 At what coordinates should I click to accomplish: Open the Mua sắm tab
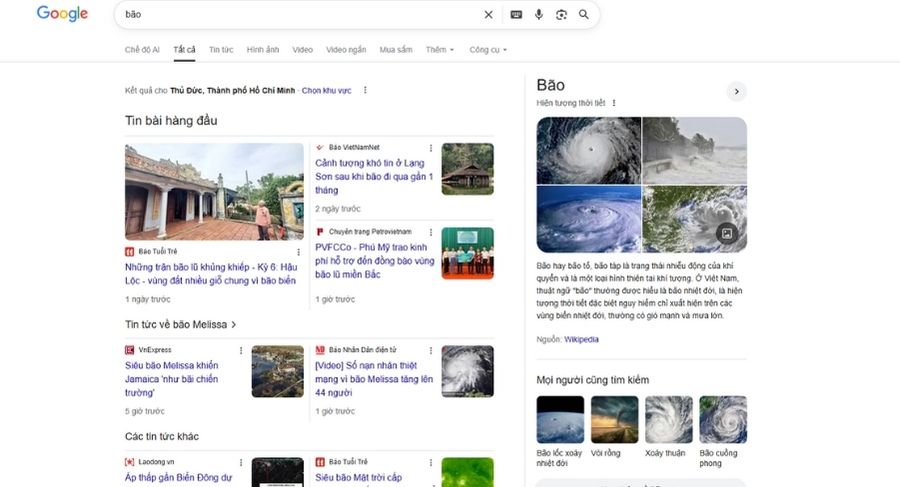[396, 49]
